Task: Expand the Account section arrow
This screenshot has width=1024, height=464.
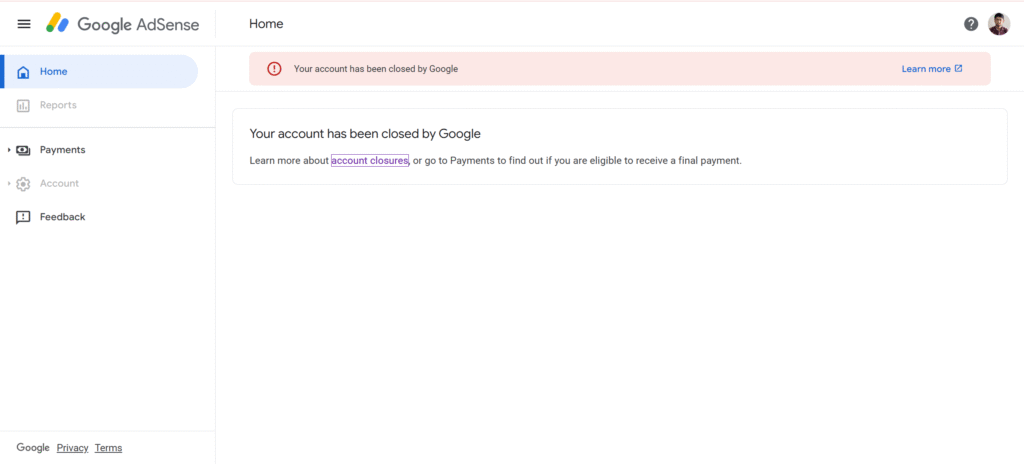Action: click(x=9, y=184)
